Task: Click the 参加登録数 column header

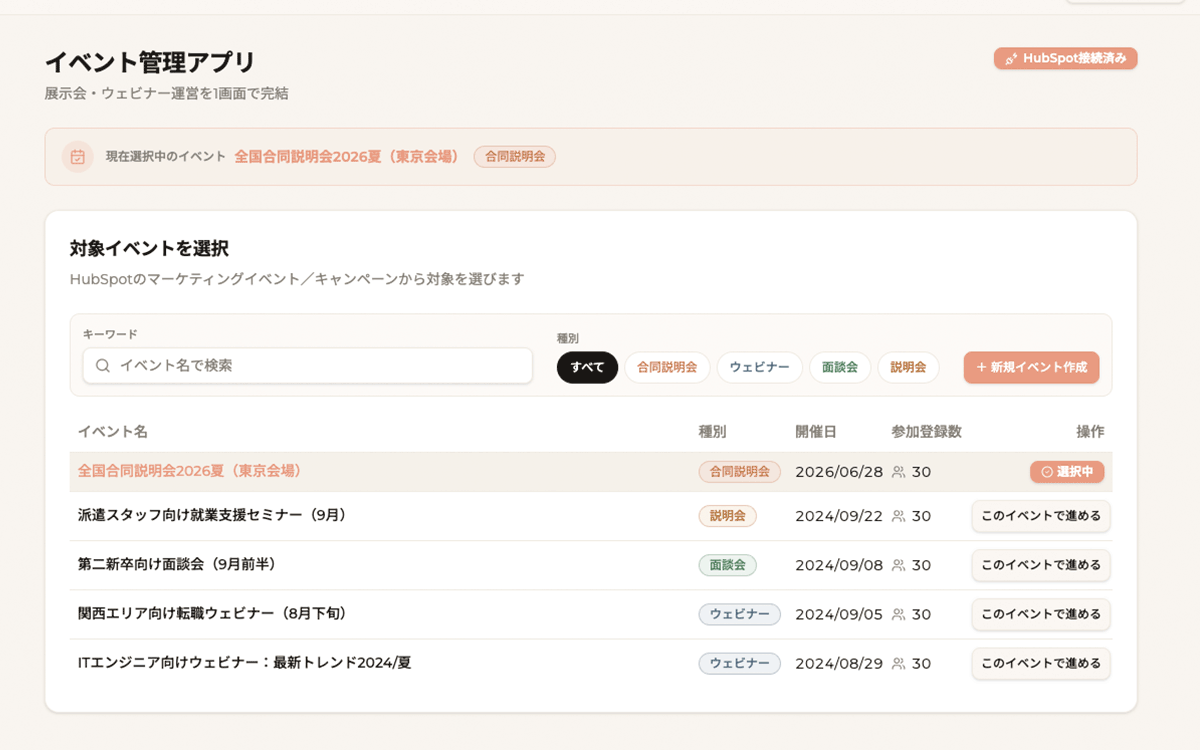Action: click(x=926, y=432)
